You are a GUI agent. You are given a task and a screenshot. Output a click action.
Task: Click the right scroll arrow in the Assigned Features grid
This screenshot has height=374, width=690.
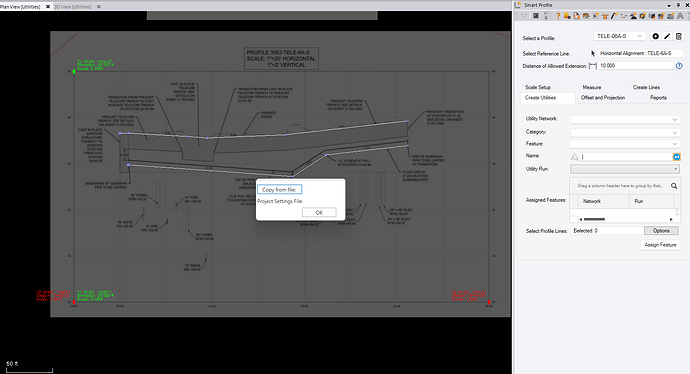tap(671, 219)
